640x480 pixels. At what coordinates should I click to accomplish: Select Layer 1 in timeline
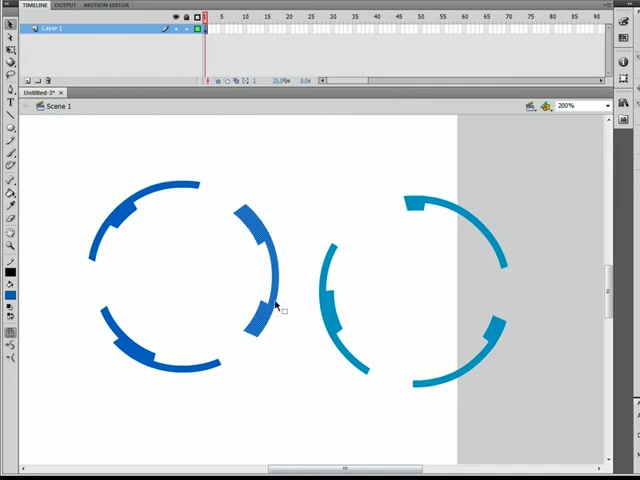coord(52,29)
